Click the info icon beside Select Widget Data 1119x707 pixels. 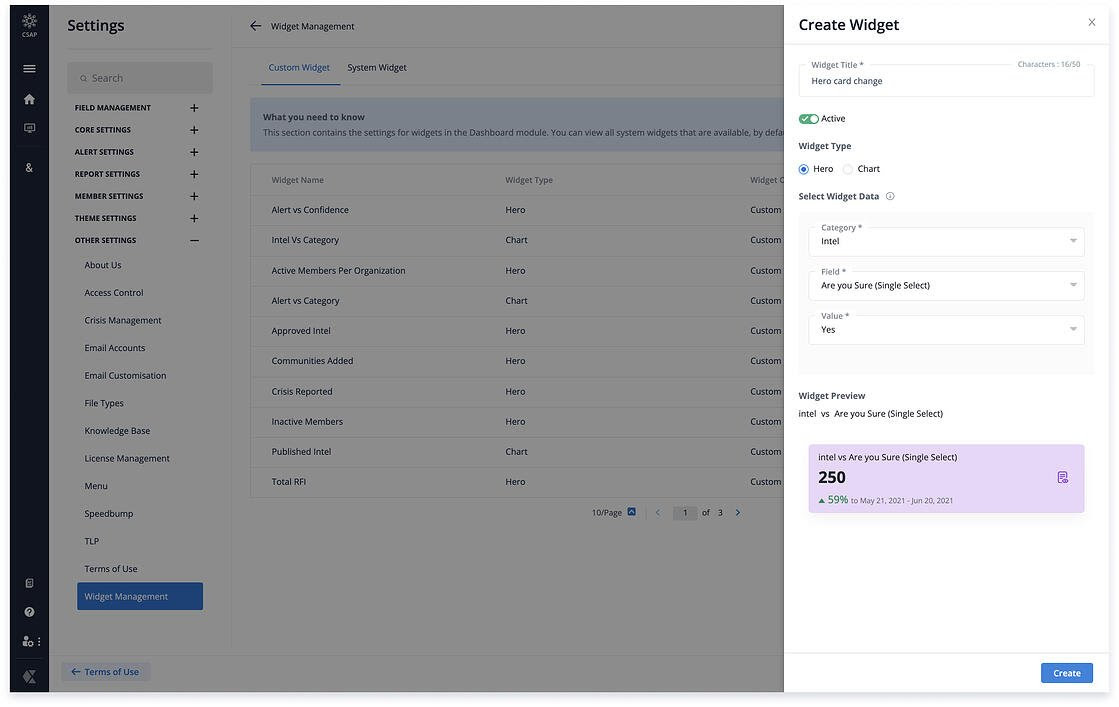point(890,197)
